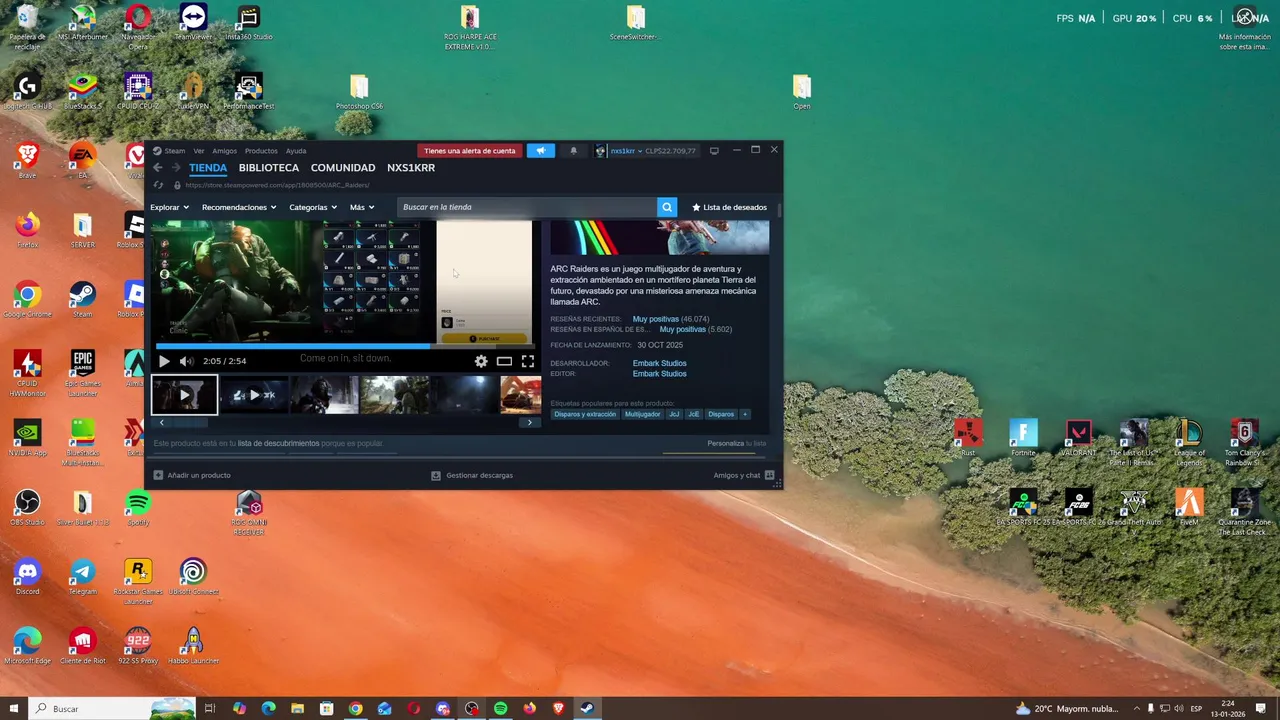This screenshot has width=1280, height=720.
Task: Toggle theater mode on the trailer player
Action: click(504, 361)
